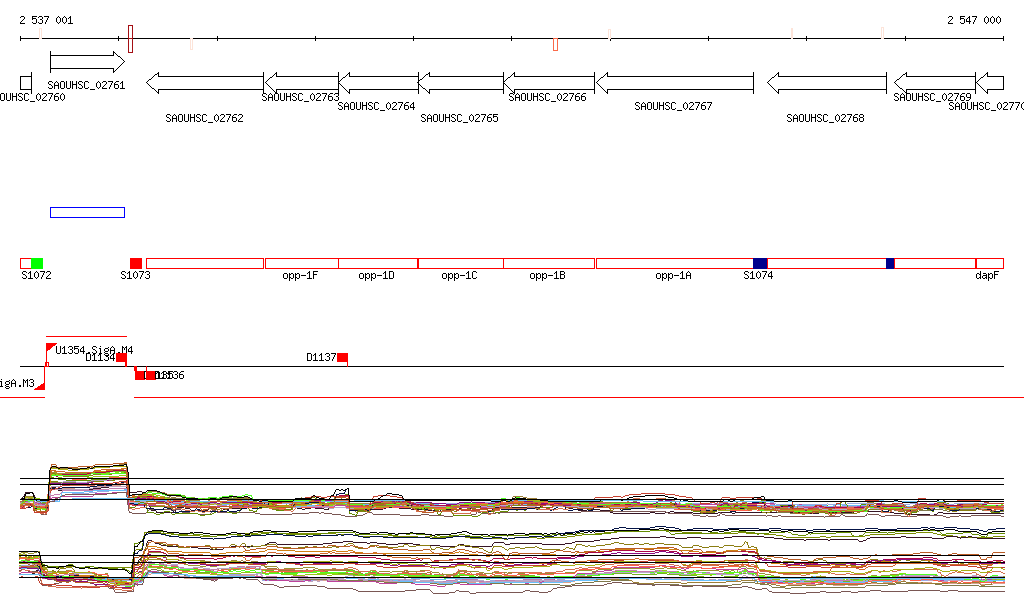Select the opp-1C gene segment box
Image resolution: width=1024 pixels, height=611 pixels.
460,263
